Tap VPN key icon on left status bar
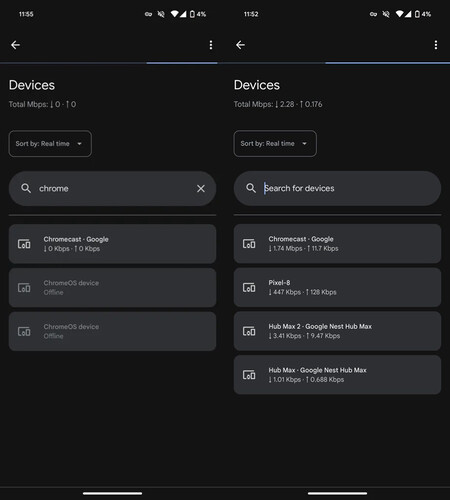This screenshot has width=450, height=500. (x=148, y=14)
